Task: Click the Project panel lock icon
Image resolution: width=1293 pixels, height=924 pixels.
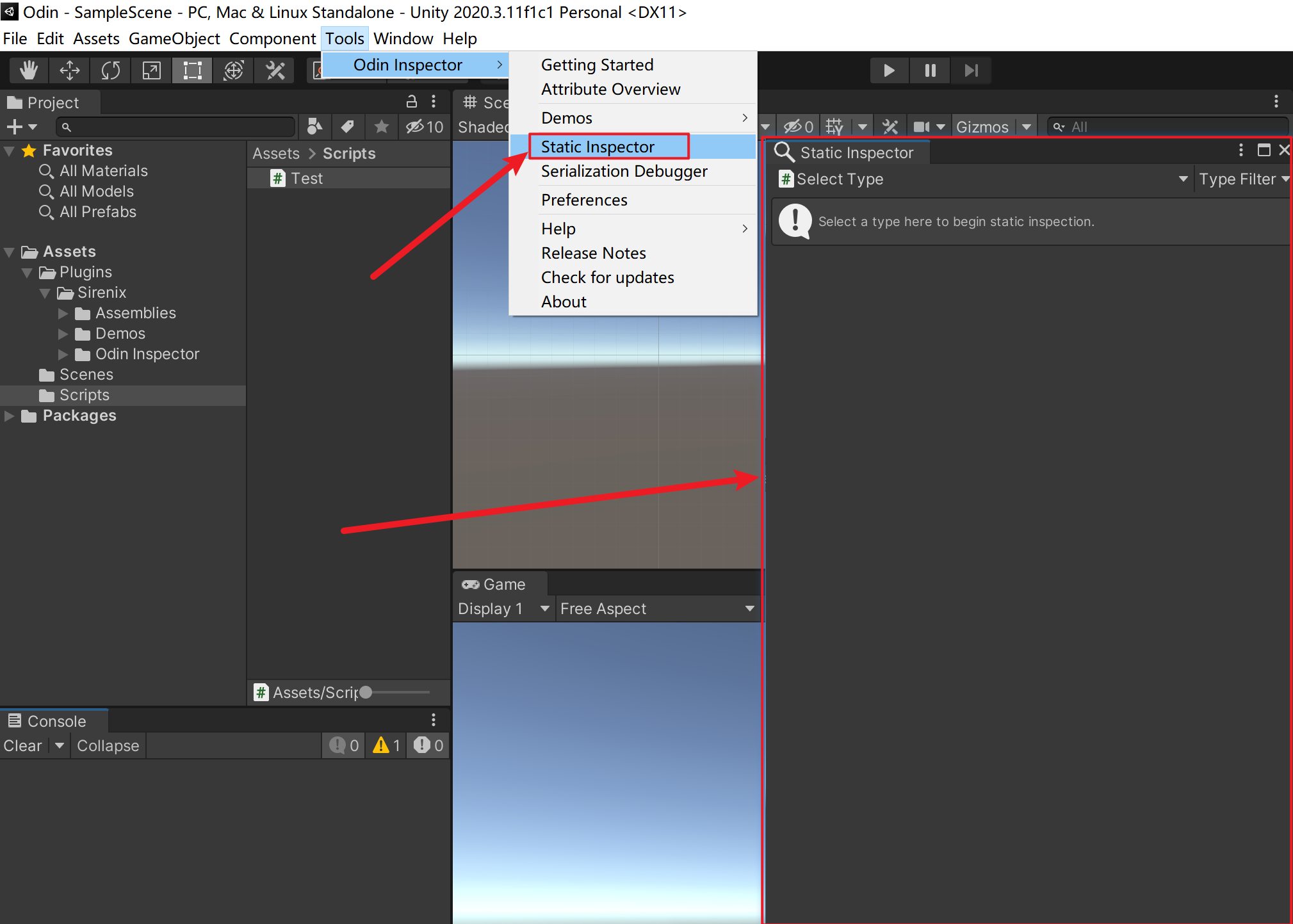Action: (412, 101)
